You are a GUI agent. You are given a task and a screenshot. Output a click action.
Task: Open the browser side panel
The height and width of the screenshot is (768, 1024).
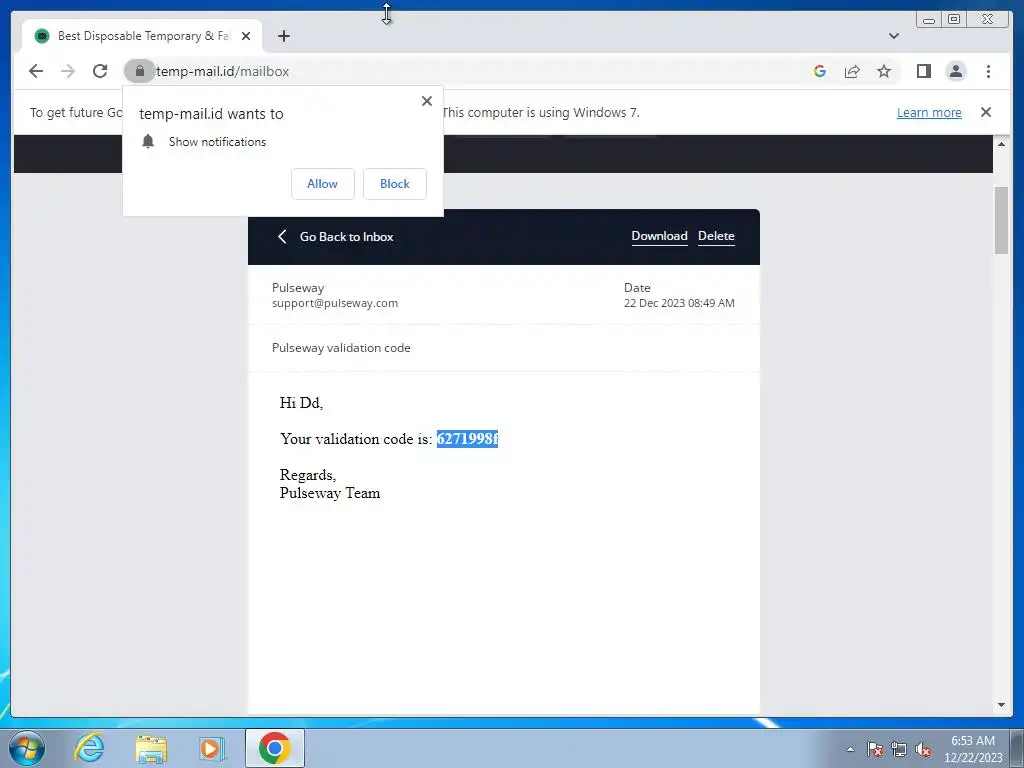923,71
